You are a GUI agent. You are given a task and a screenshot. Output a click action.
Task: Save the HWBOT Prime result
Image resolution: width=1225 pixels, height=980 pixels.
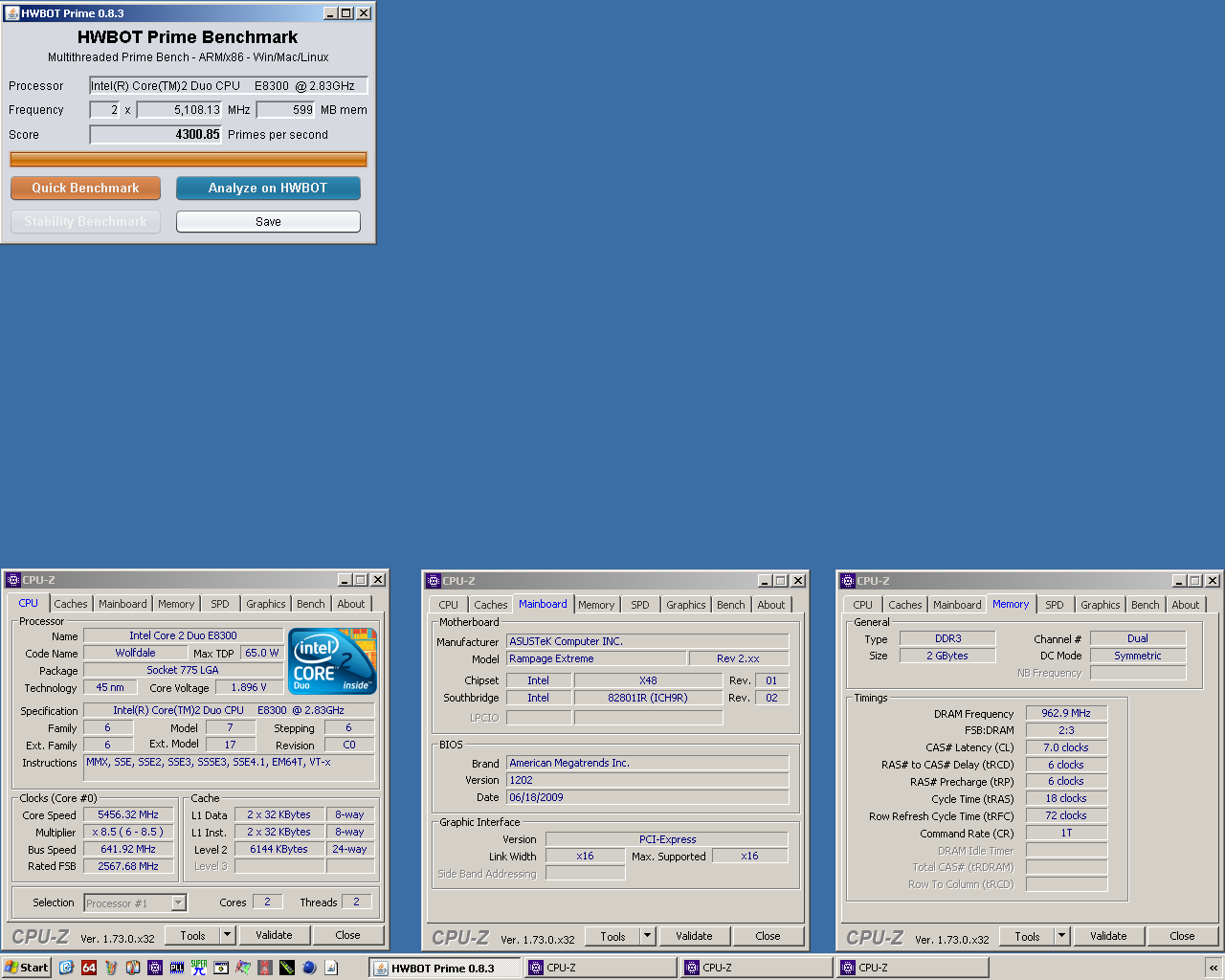(268, 221)
